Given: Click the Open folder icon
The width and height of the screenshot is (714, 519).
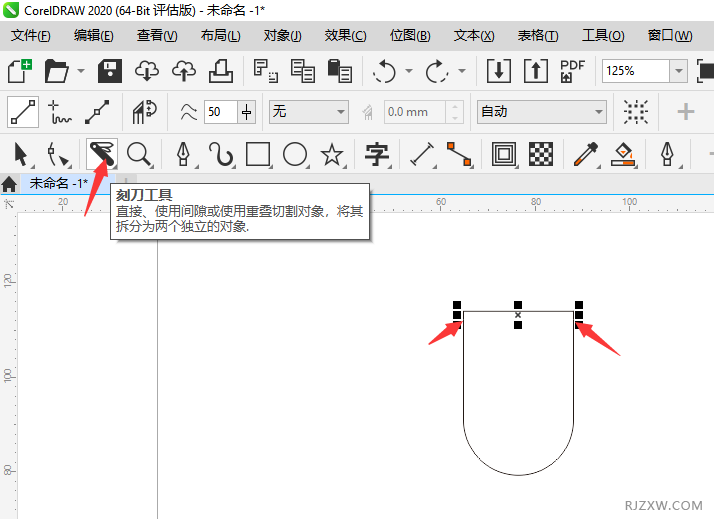Looking at the screenshot, I should pyautogui.click(x=56, y=71).
